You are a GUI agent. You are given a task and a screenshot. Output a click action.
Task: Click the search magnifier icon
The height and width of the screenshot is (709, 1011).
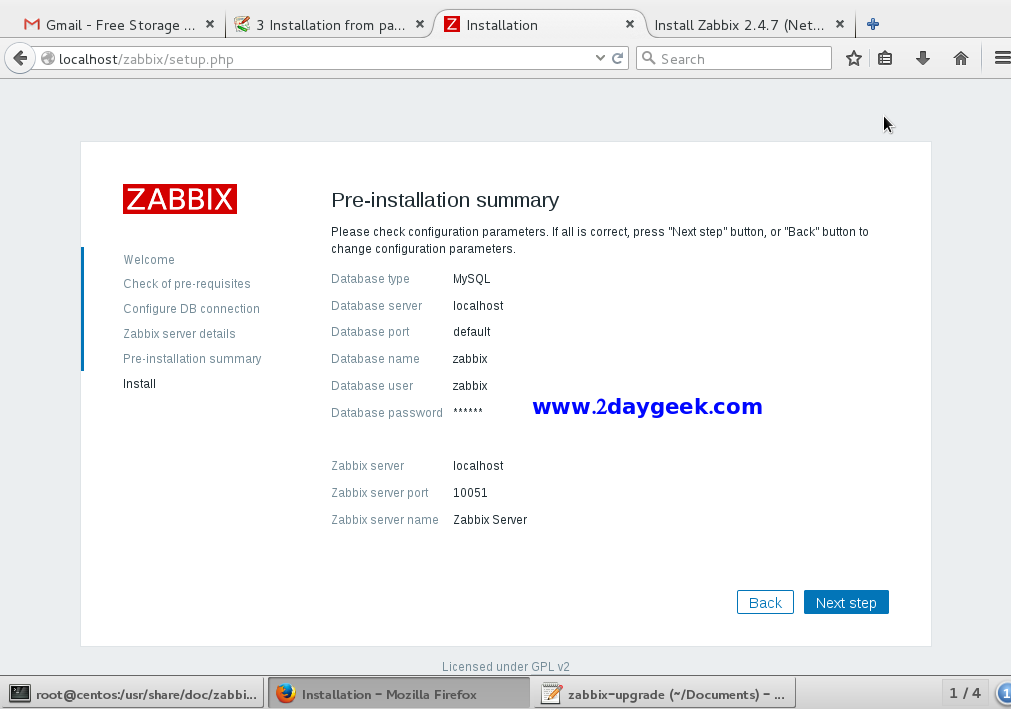pos(649,59)
